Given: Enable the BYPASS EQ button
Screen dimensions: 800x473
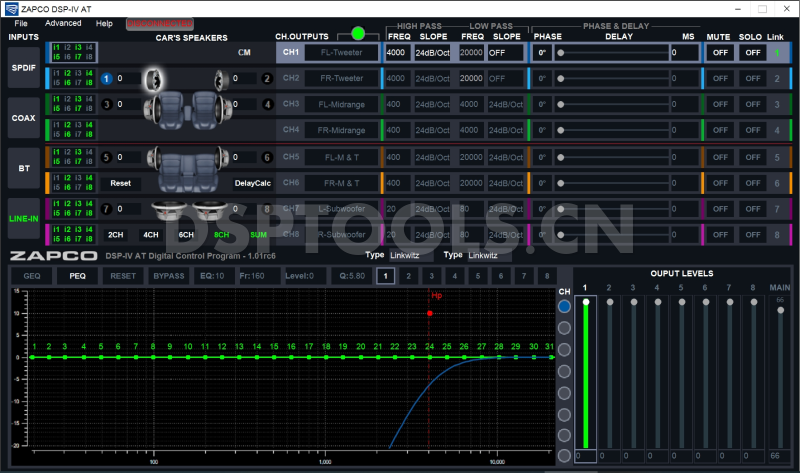Looking at the screenshot, I should [168, 275].
